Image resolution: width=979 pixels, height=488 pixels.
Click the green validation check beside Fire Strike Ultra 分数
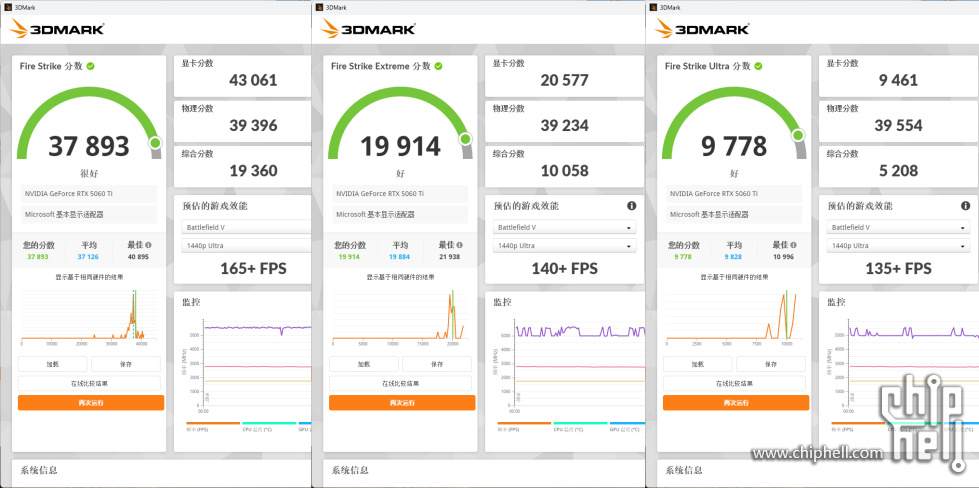[x=758, y=66]
